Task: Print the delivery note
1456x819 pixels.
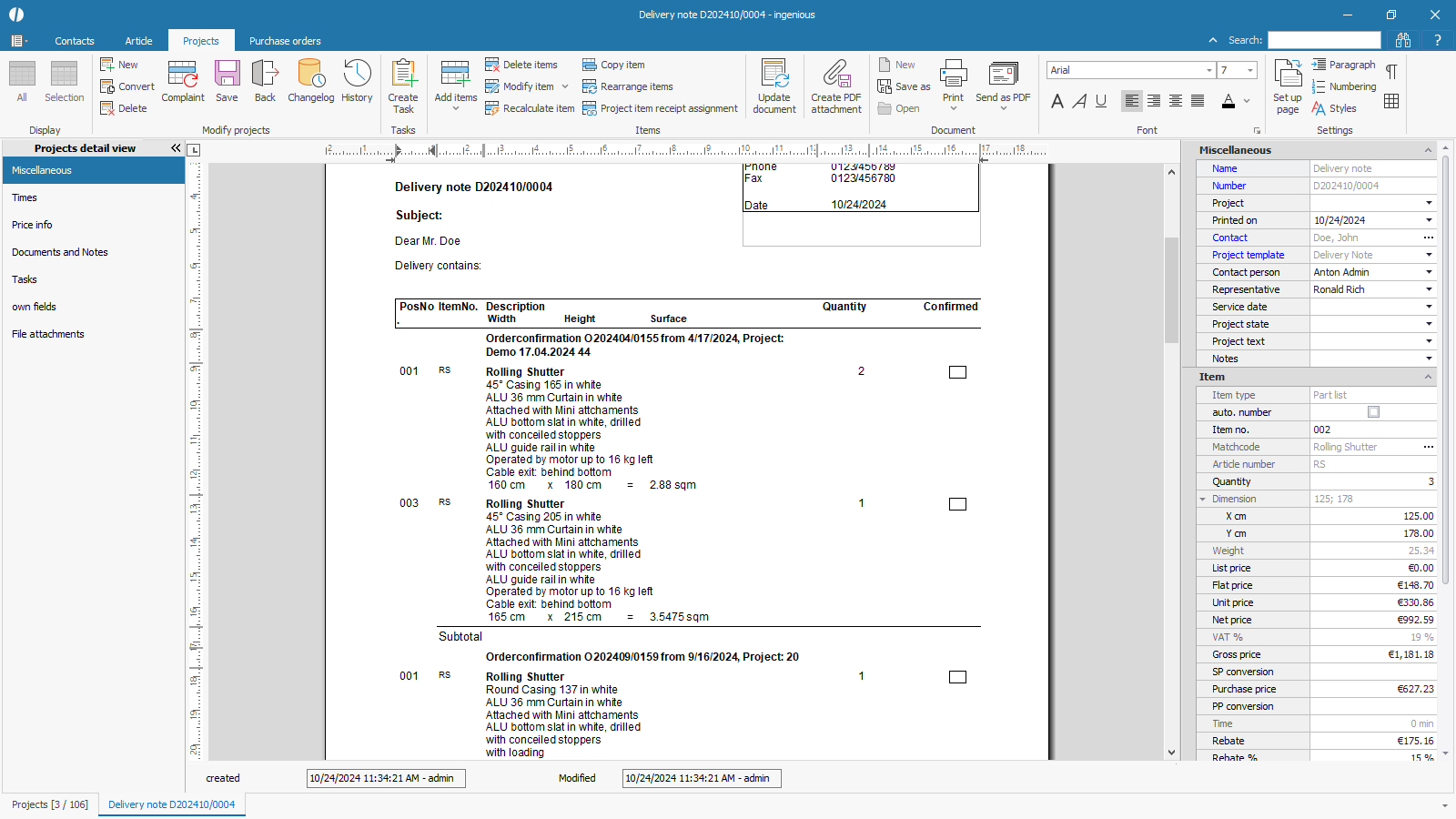Action: 953,79
